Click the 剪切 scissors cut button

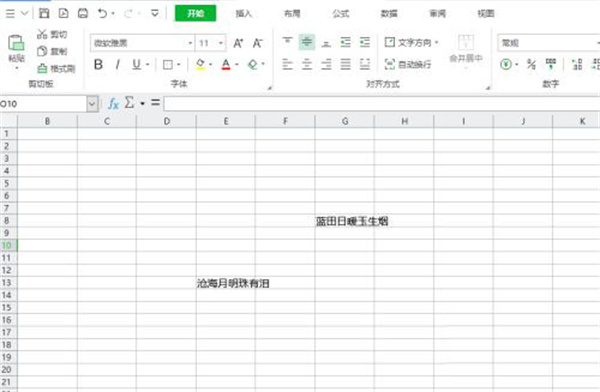pyautogui.click(x=52, y=34)
